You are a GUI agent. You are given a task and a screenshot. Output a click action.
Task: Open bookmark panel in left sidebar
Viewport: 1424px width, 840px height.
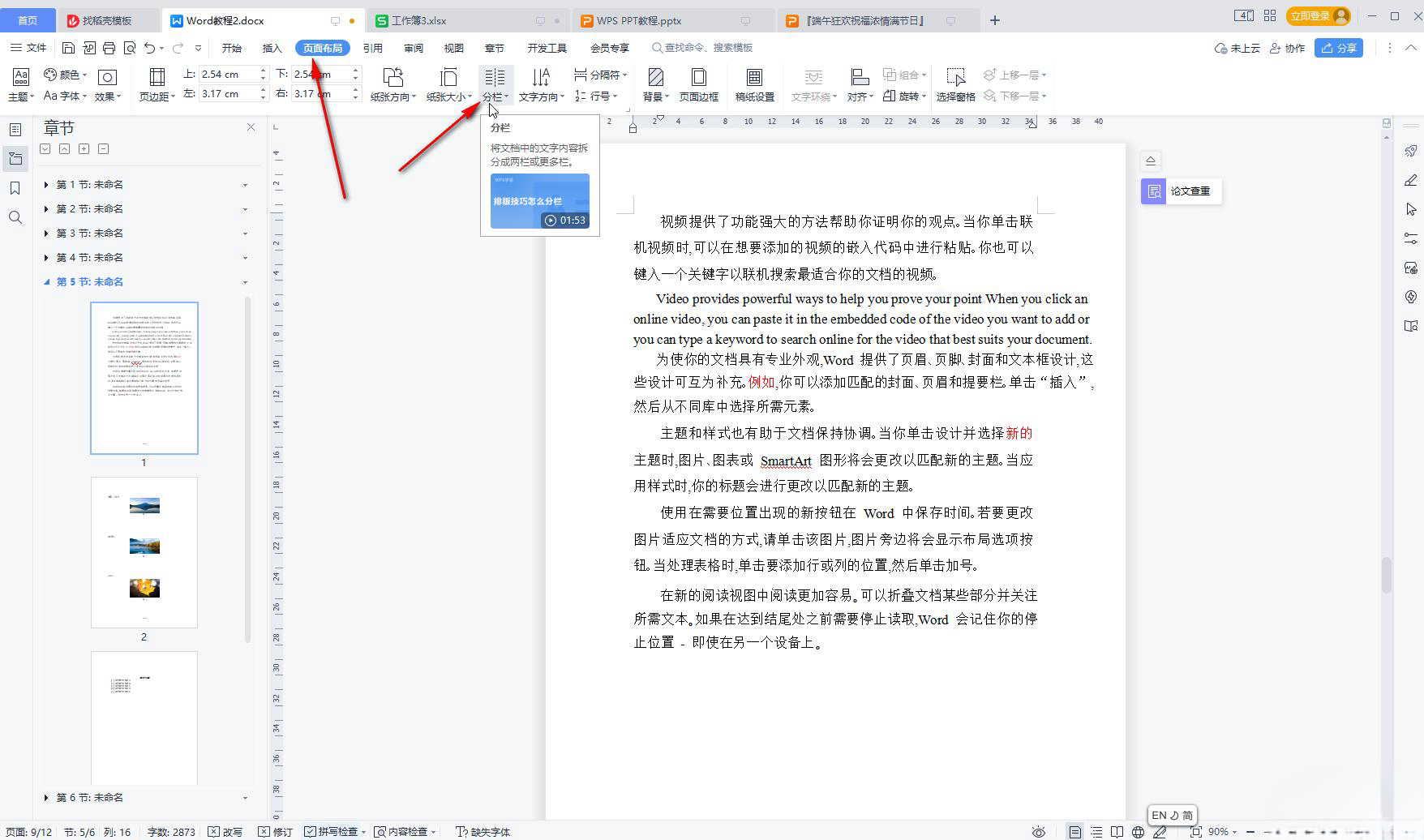click(15, 188)
